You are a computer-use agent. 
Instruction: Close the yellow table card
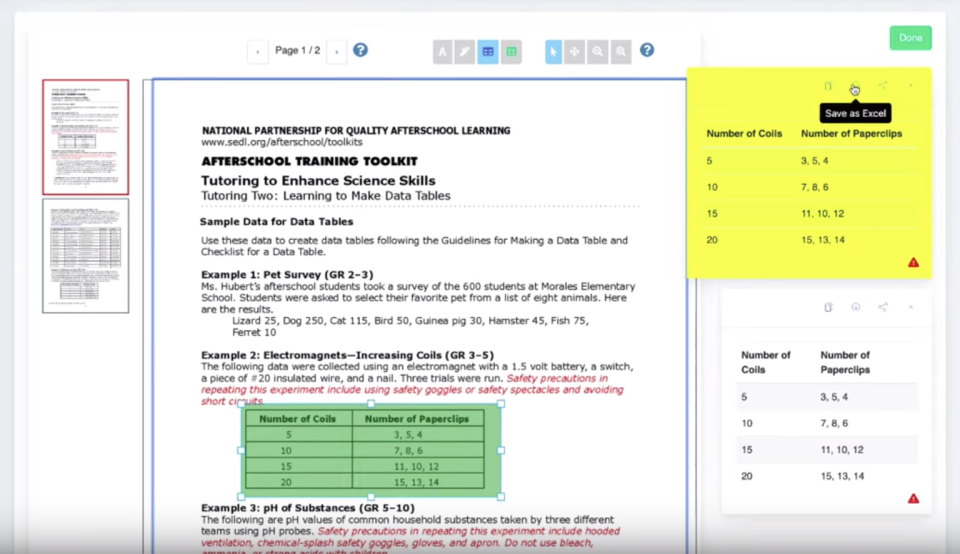(910, 86)
